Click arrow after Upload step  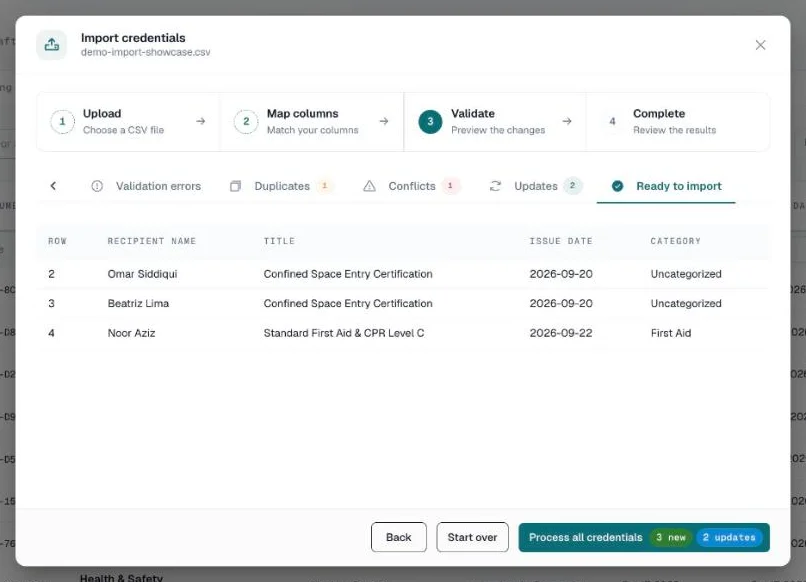(200, 121)
